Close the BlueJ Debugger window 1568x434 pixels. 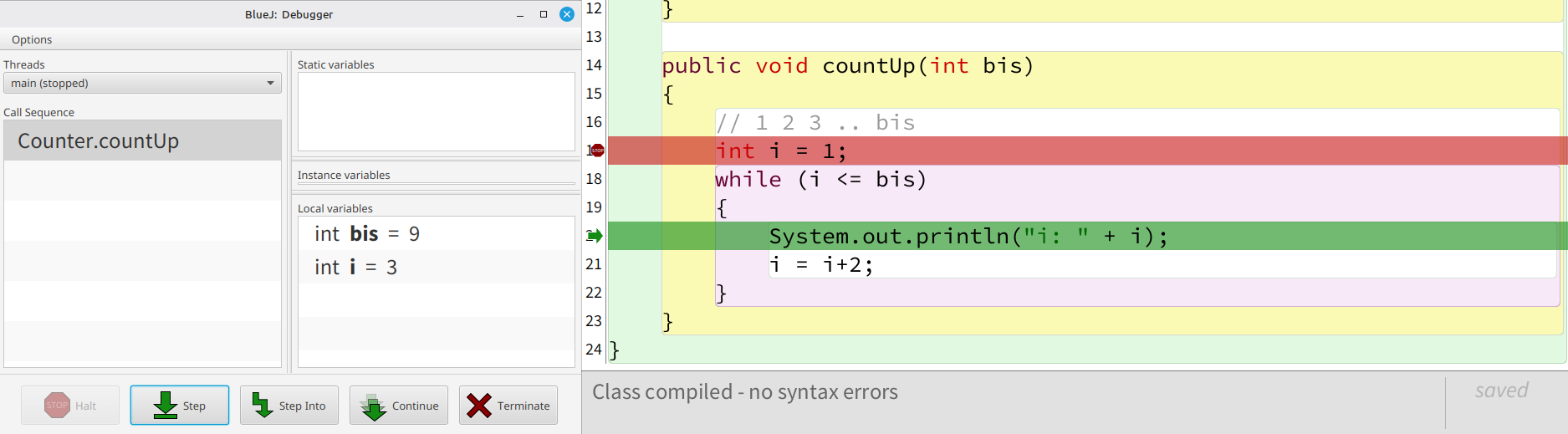[x=567, y=14]
